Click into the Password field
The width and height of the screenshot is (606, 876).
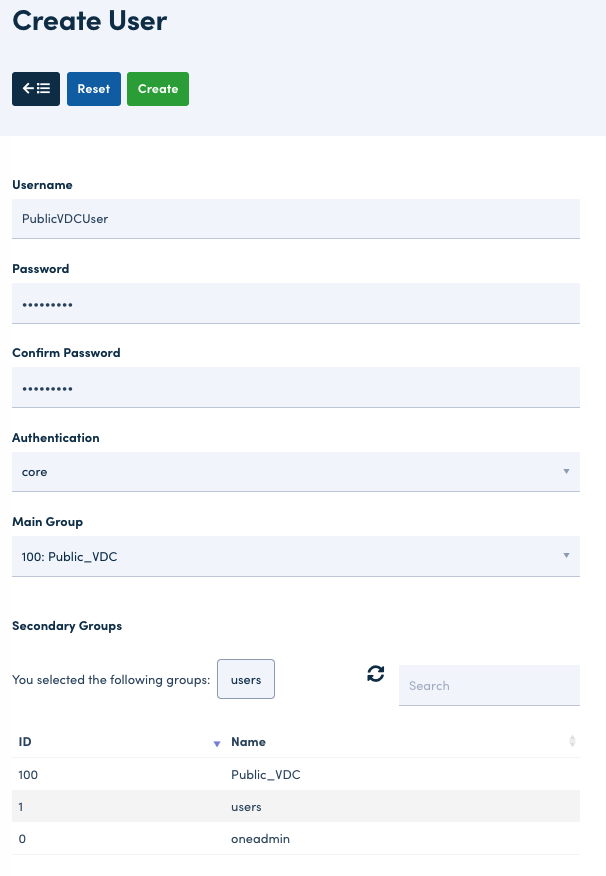coord(295,303)
